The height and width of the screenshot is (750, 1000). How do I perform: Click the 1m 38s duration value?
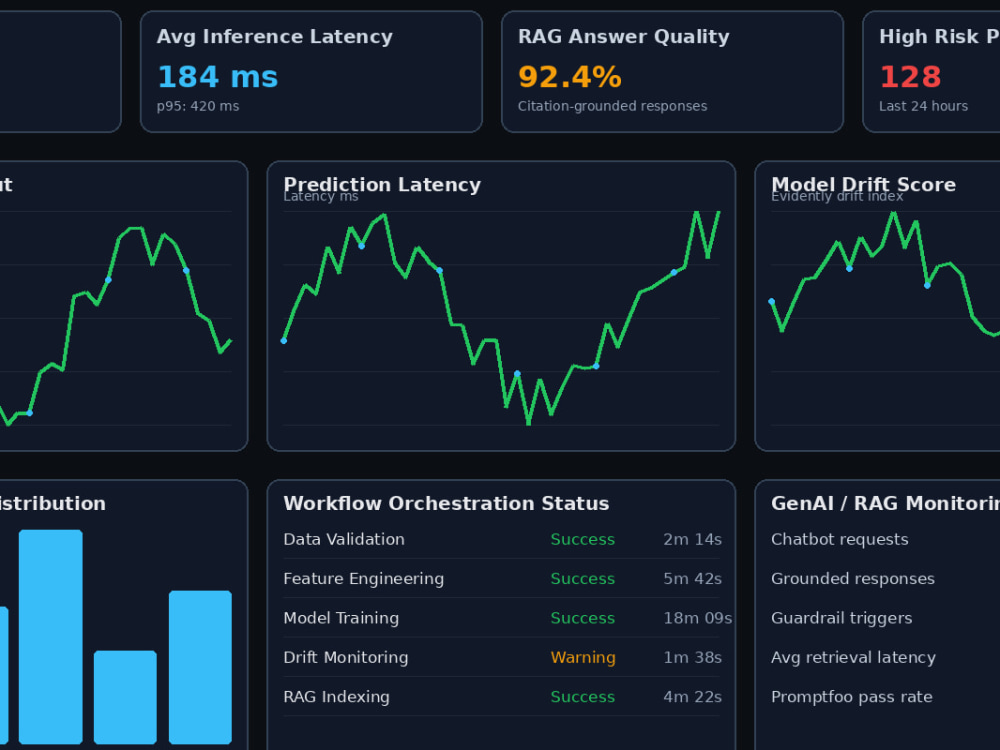click(x=692, y=658)
